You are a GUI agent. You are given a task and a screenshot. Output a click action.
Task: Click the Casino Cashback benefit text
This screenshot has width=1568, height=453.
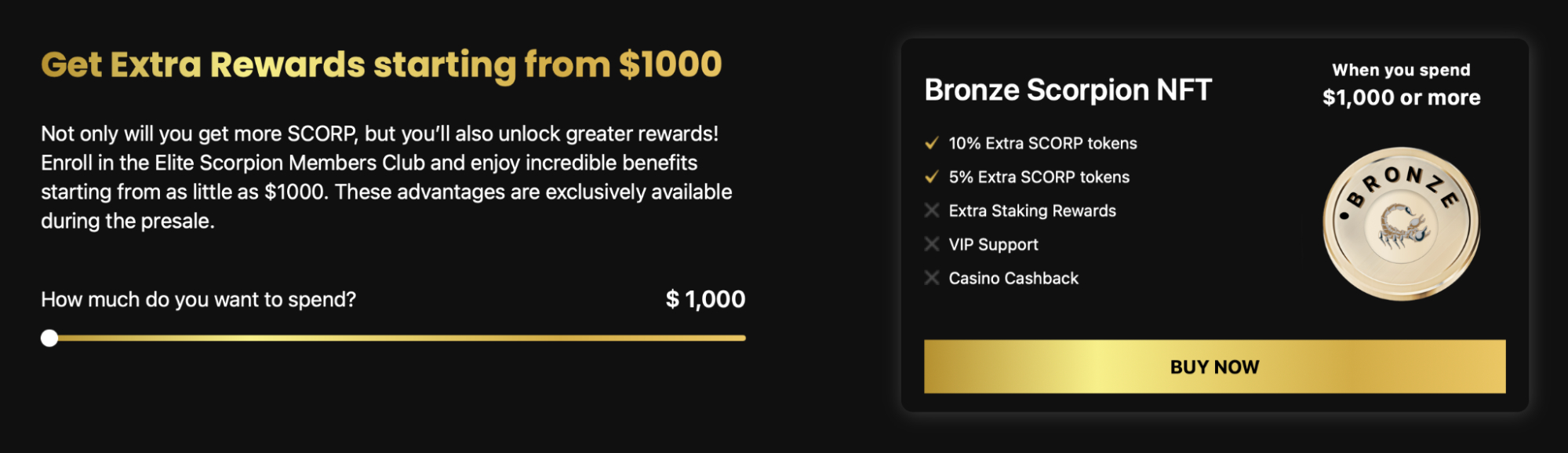click(x=1013, y=279)
